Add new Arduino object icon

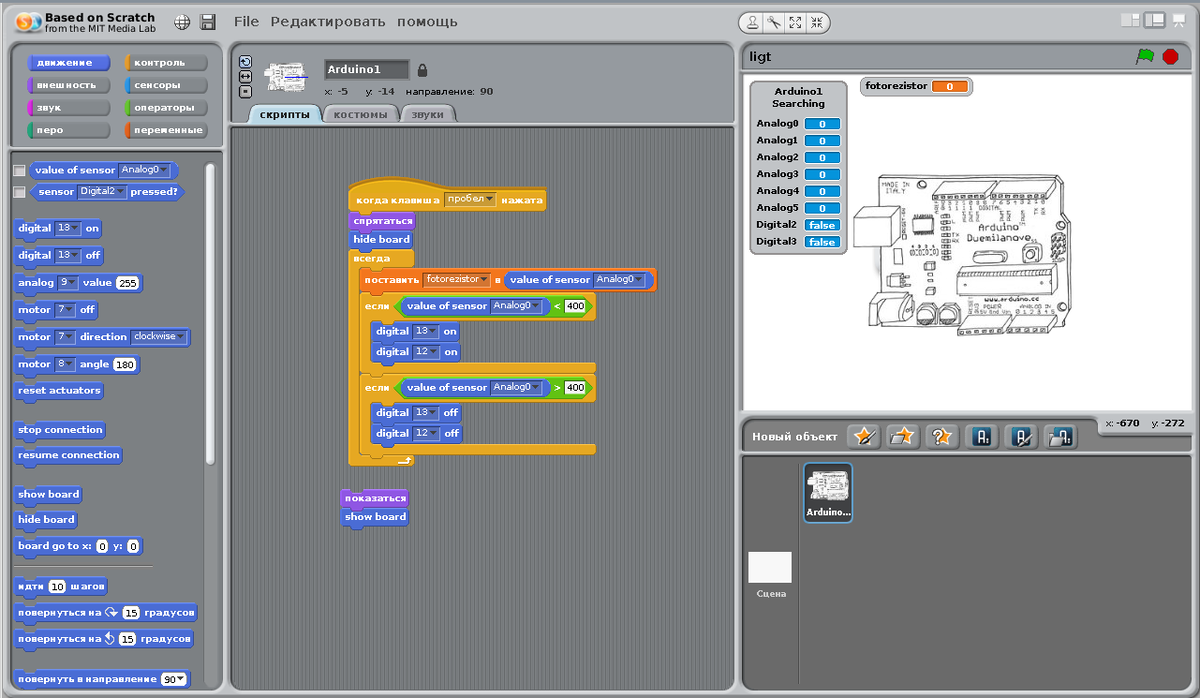pyautogui.click(x=982, y=436)
